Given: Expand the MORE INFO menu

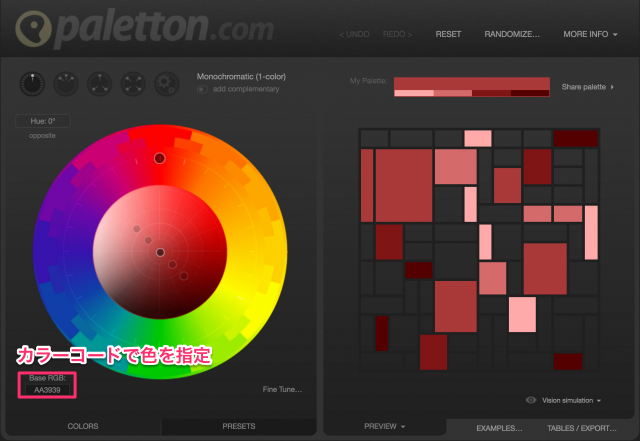Looking at the screenshot, I should coord(590,34).
